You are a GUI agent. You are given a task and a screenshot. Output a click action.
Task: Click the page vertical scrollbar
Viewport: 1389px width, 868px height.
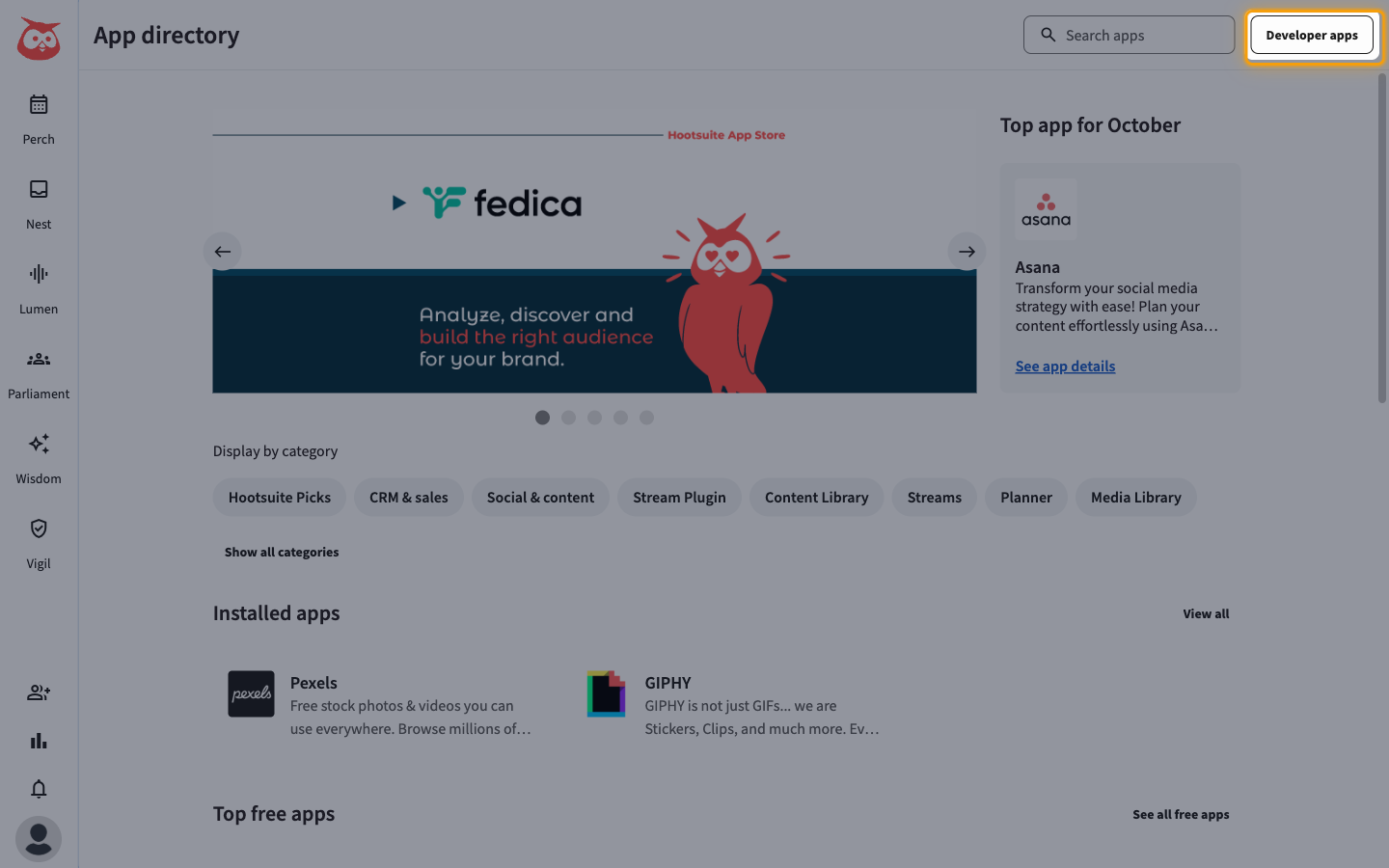tap(1381, 237)
